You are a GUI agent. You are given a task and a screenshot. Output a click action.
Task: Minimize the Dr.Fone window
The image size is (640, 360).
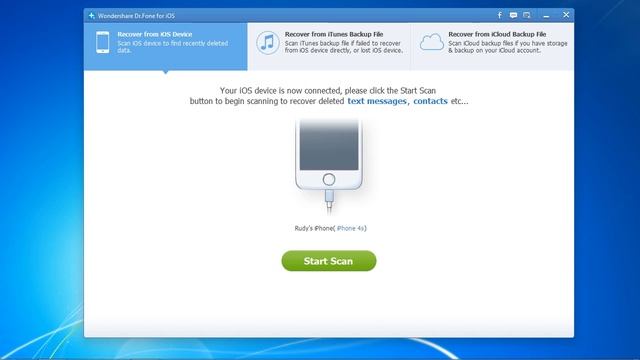546,16
